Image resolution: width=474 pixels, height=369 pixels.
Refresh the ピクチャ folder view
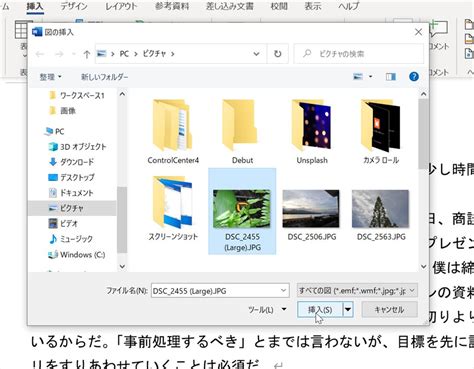277,54
